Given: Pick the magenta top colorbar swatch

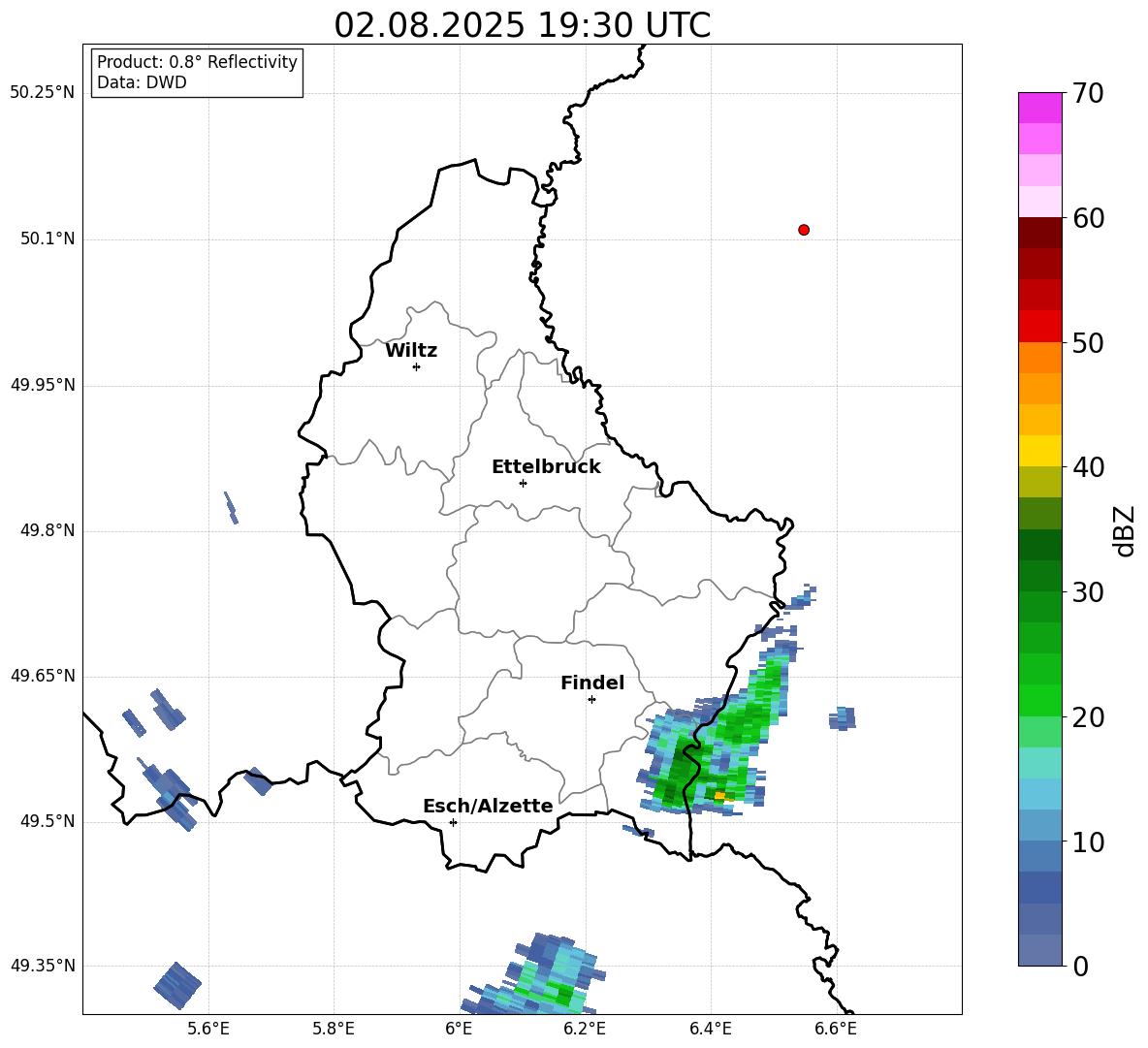Looking at the screenshot, I should [x=1039, y=108].
